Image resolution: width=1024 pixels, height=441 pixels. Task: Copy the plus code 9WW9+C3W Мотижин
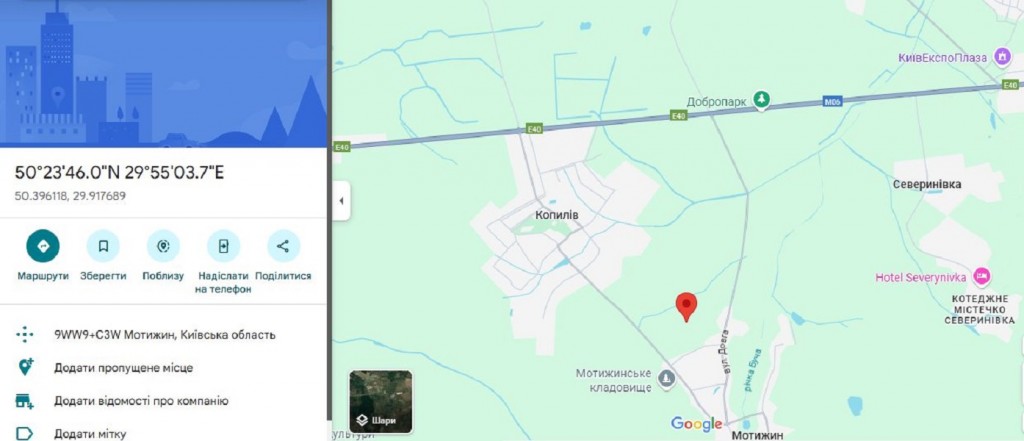point(163,335)
